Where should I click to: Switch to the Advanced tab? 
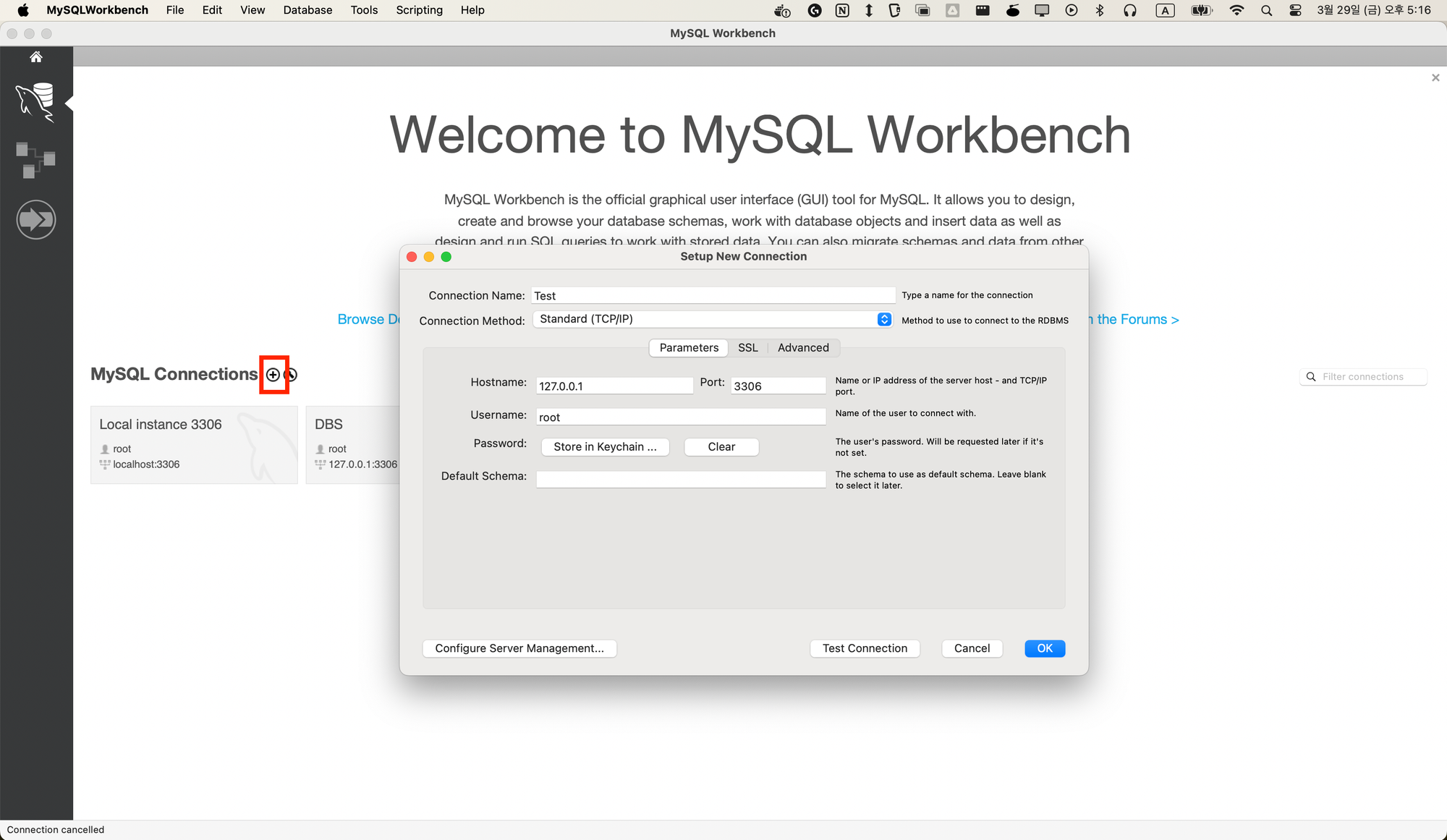(803, 348)
